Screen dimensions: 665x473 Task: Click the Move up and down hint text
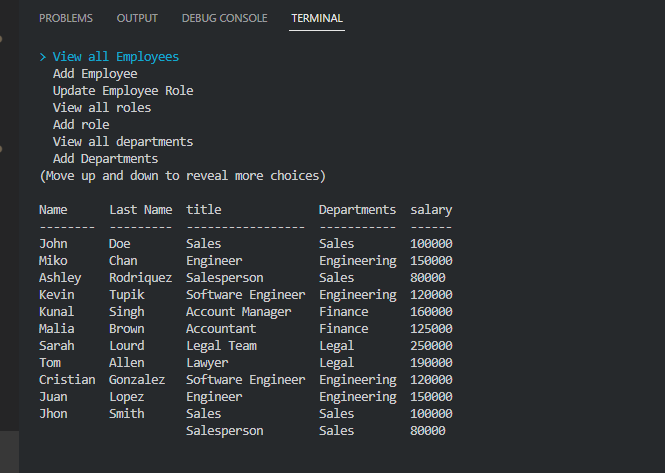(x=182, y=176)
